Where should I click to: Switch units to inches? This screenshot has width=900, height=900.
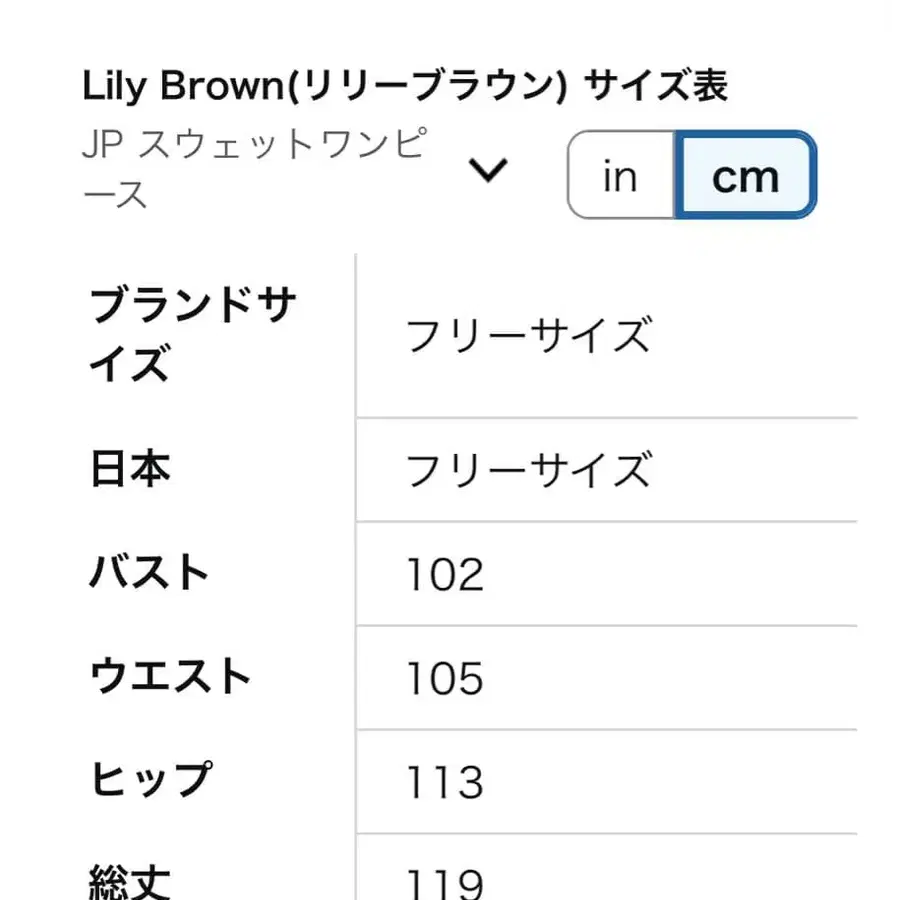620,176
